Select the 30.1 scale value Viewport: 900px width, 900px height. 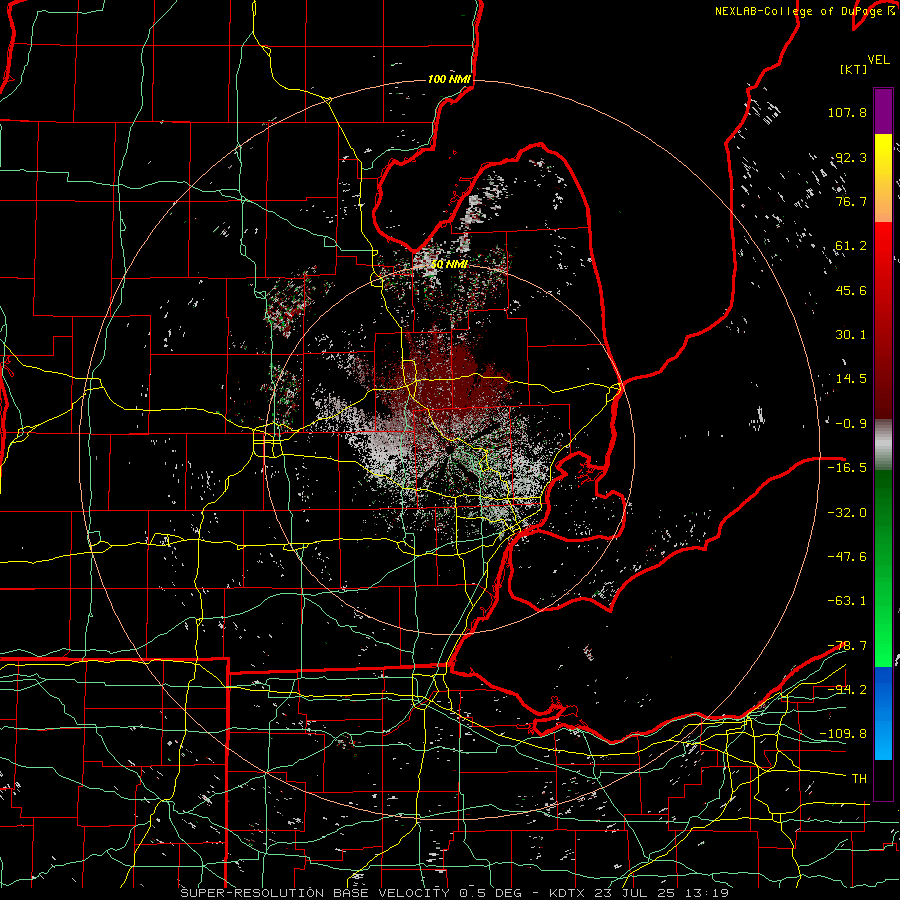click(851, 335)
